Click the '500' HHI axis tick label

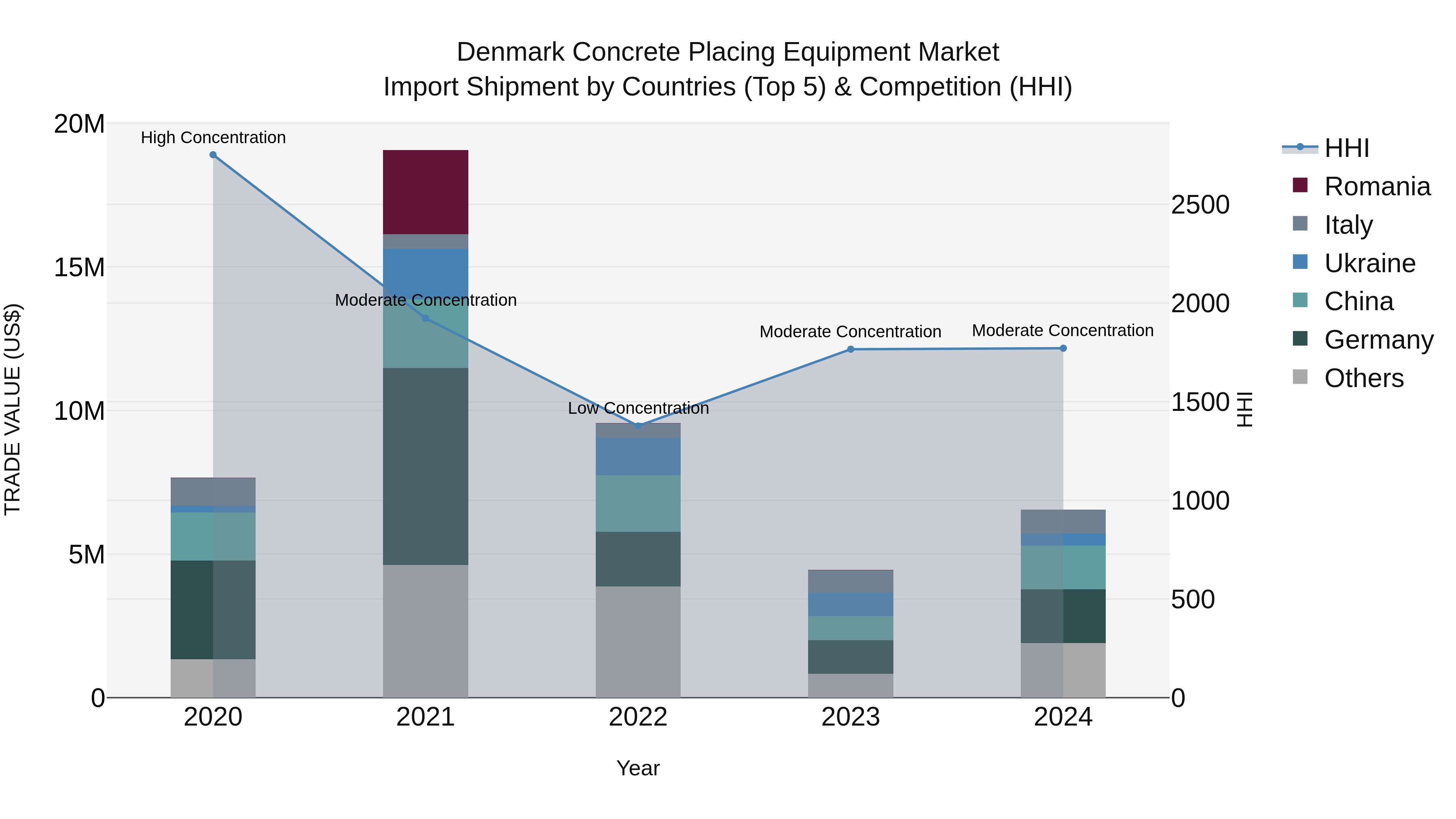[1193, 600]
